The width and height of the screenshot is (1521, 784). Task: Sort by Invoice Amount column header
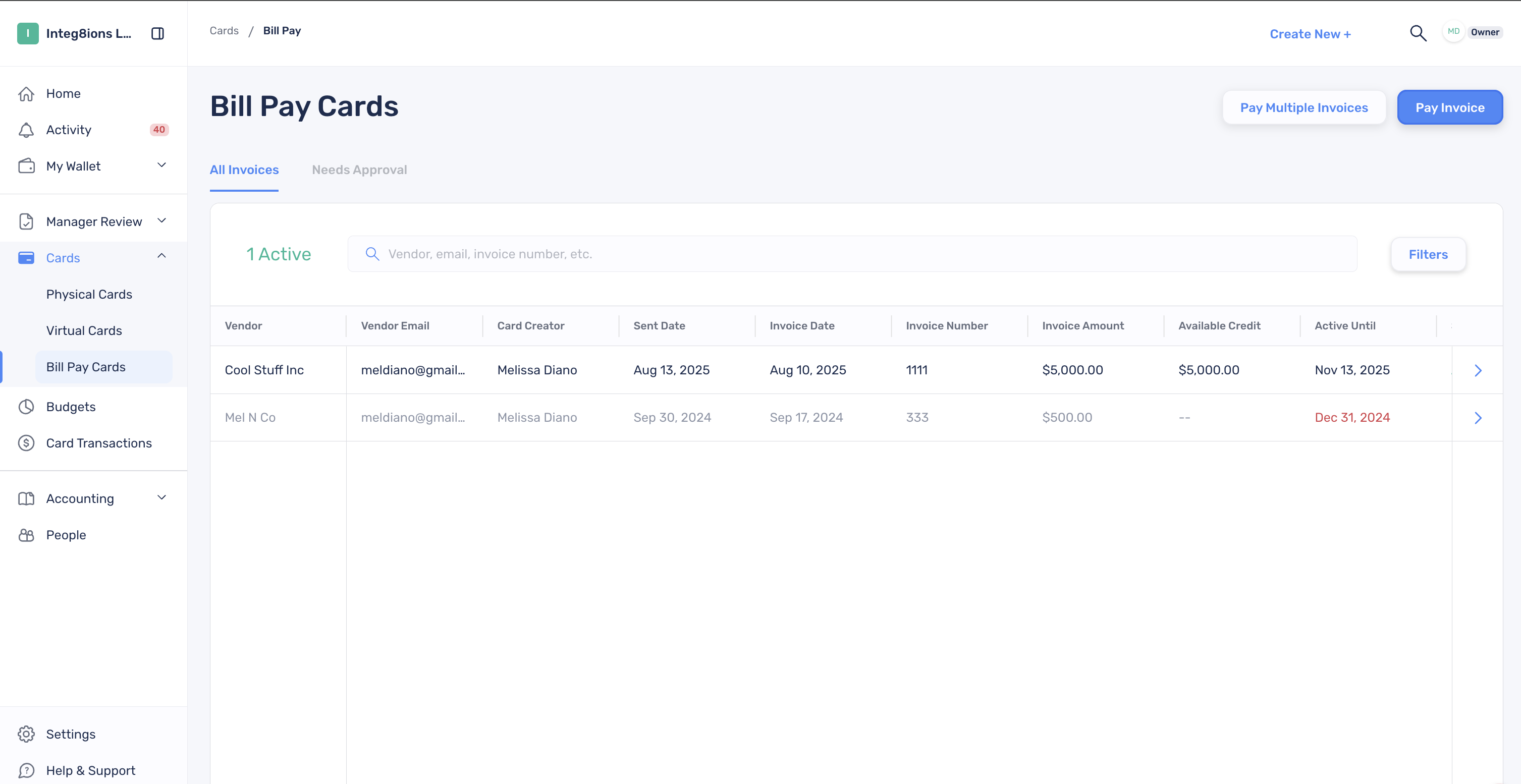[x=1083, y=326]
